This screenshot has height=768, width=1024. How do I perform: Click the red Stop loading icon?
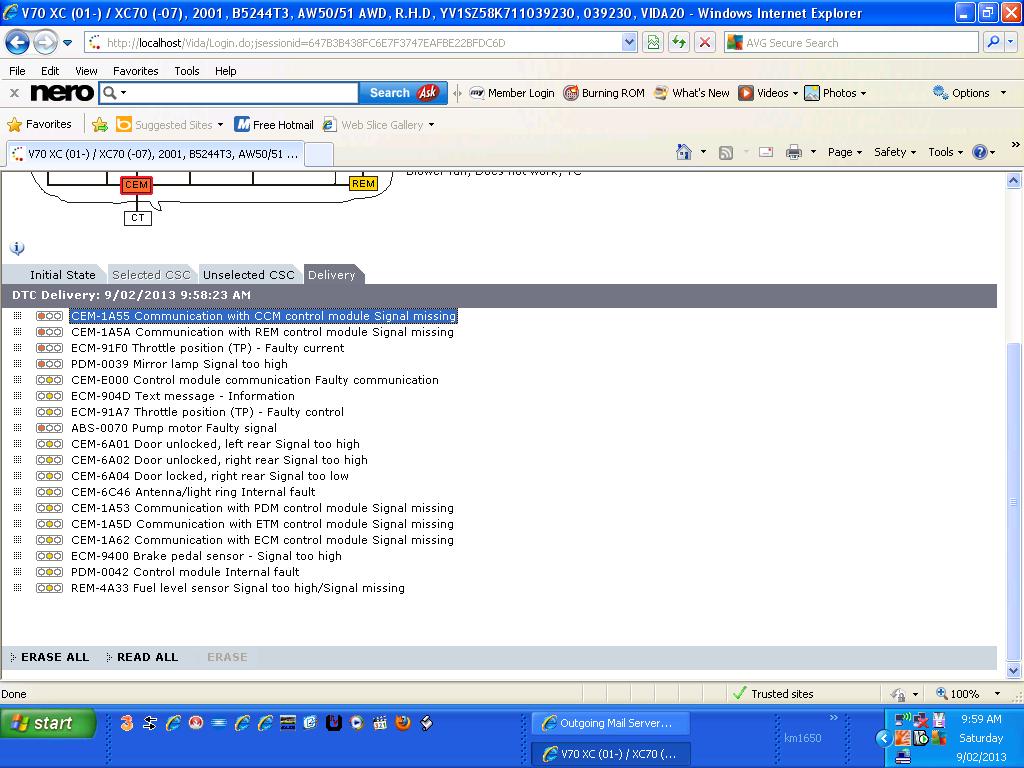pyautogui.click(x=705, y=43)
